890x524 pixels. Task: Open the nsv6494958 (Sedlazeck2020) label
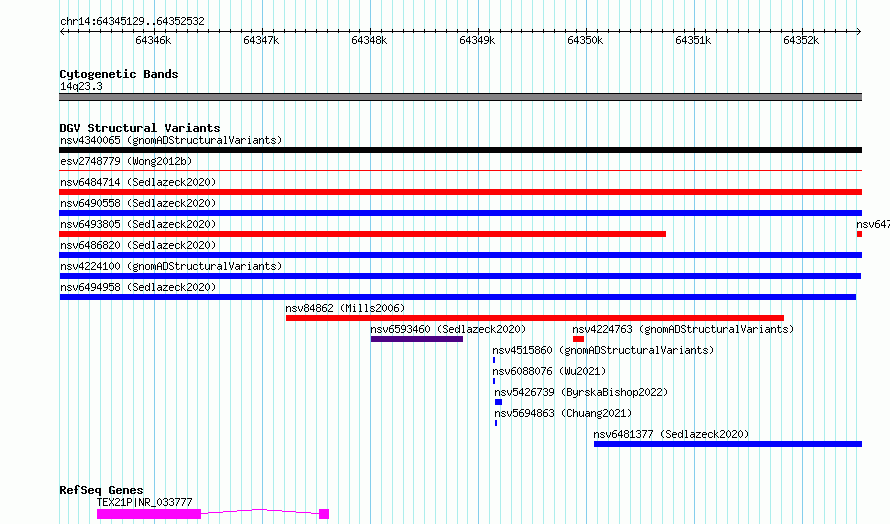point(138,287)
